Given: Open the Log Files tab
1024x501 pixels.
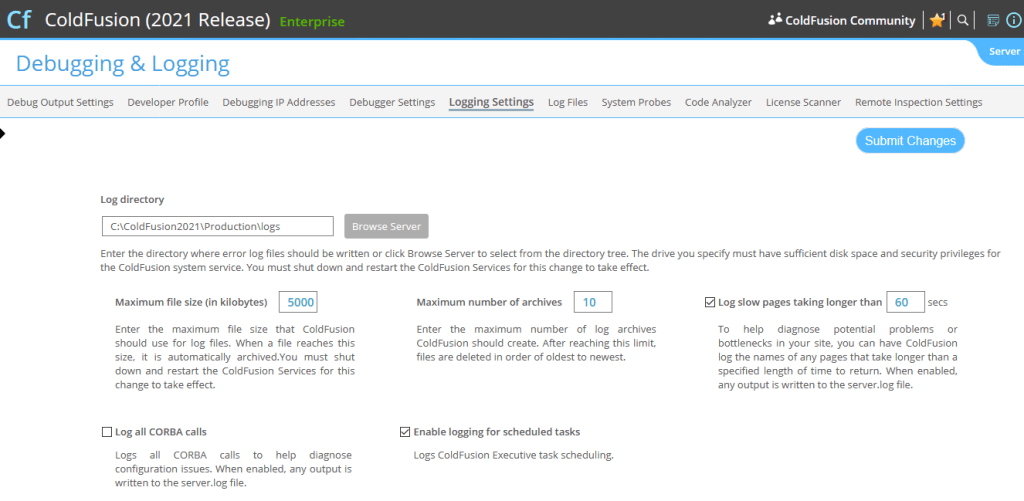Looking at the screenshot, I should (567, 102).
